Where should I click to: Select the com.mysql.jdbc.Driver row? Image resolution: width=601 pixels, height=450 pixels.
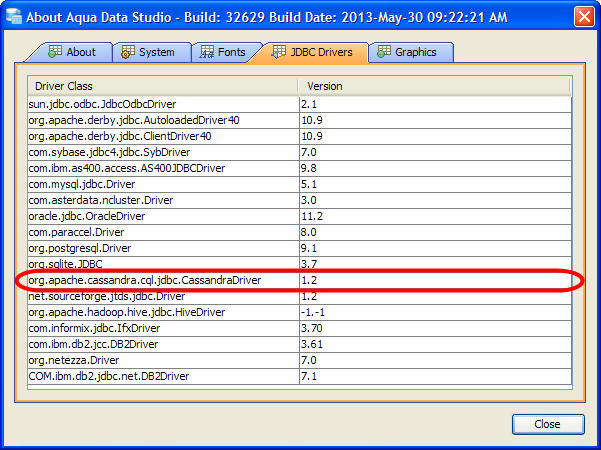tap(300, 184)
